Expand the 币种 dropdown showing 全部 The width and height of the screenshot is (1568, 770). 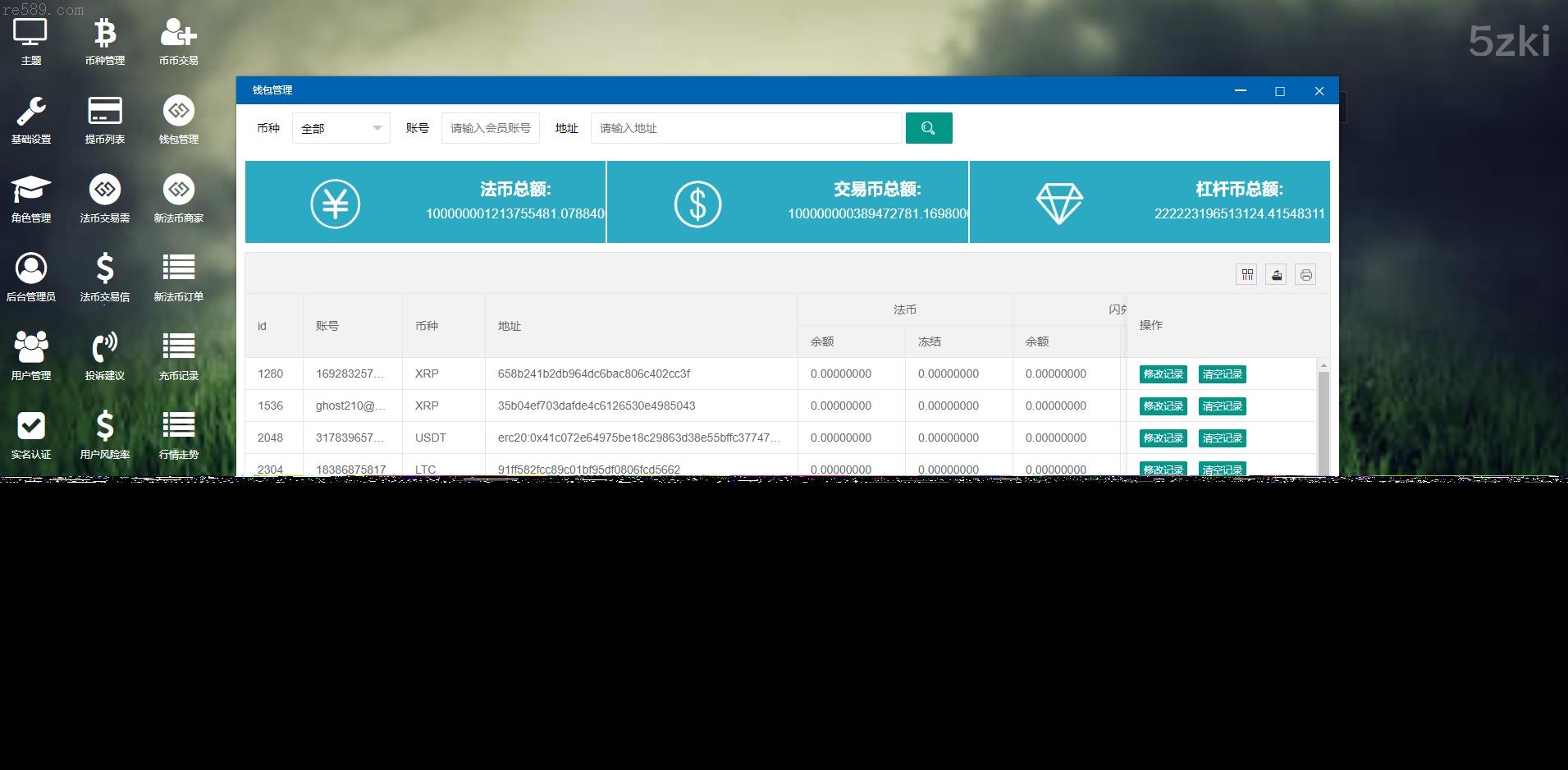(x=341, y=128)
